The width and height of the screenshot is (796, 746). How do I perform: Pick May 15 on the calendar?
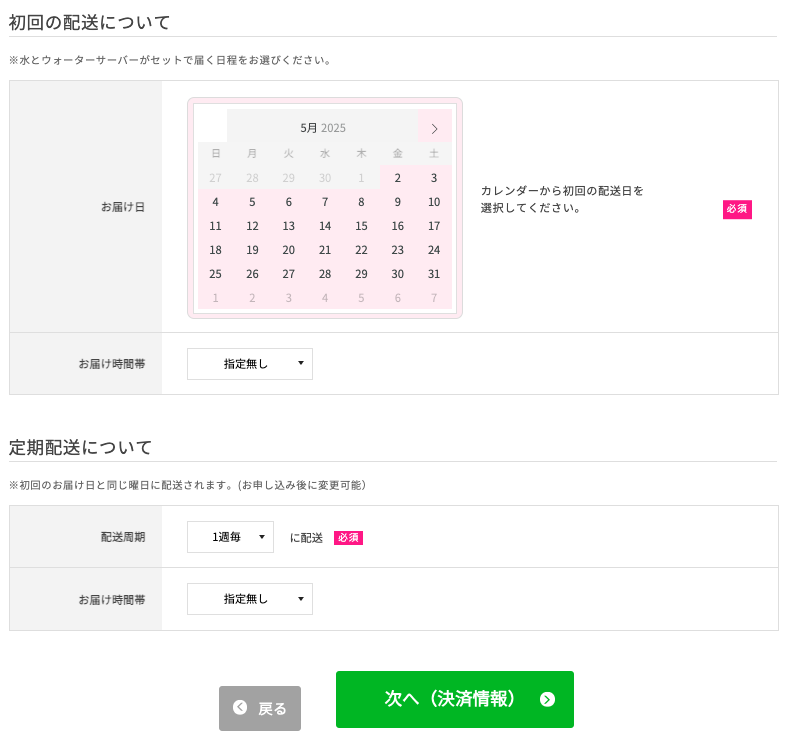tap(361, 226)
